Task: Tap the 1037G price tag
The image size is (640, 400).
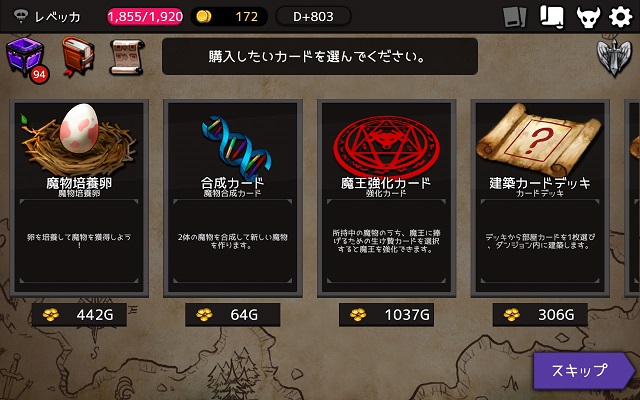Action: click(x=387, y=315)
